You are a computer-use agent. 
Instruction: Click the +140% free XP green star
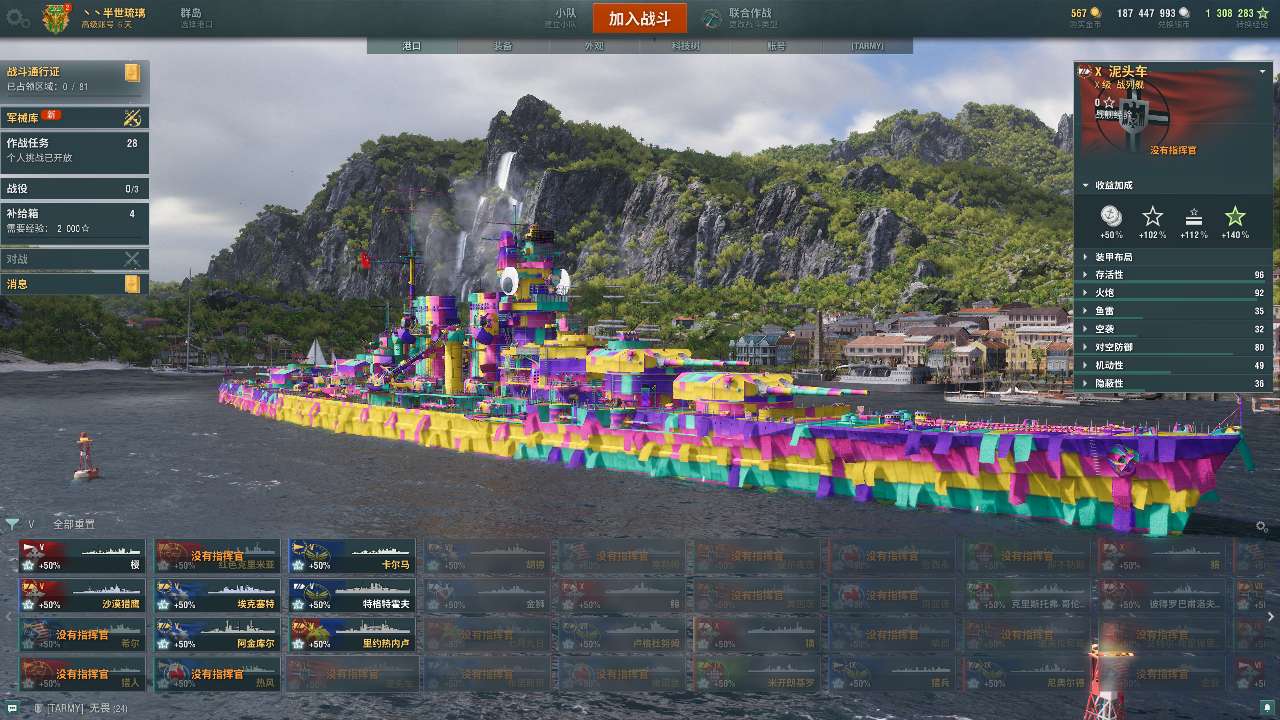[x=1235, y=216]
